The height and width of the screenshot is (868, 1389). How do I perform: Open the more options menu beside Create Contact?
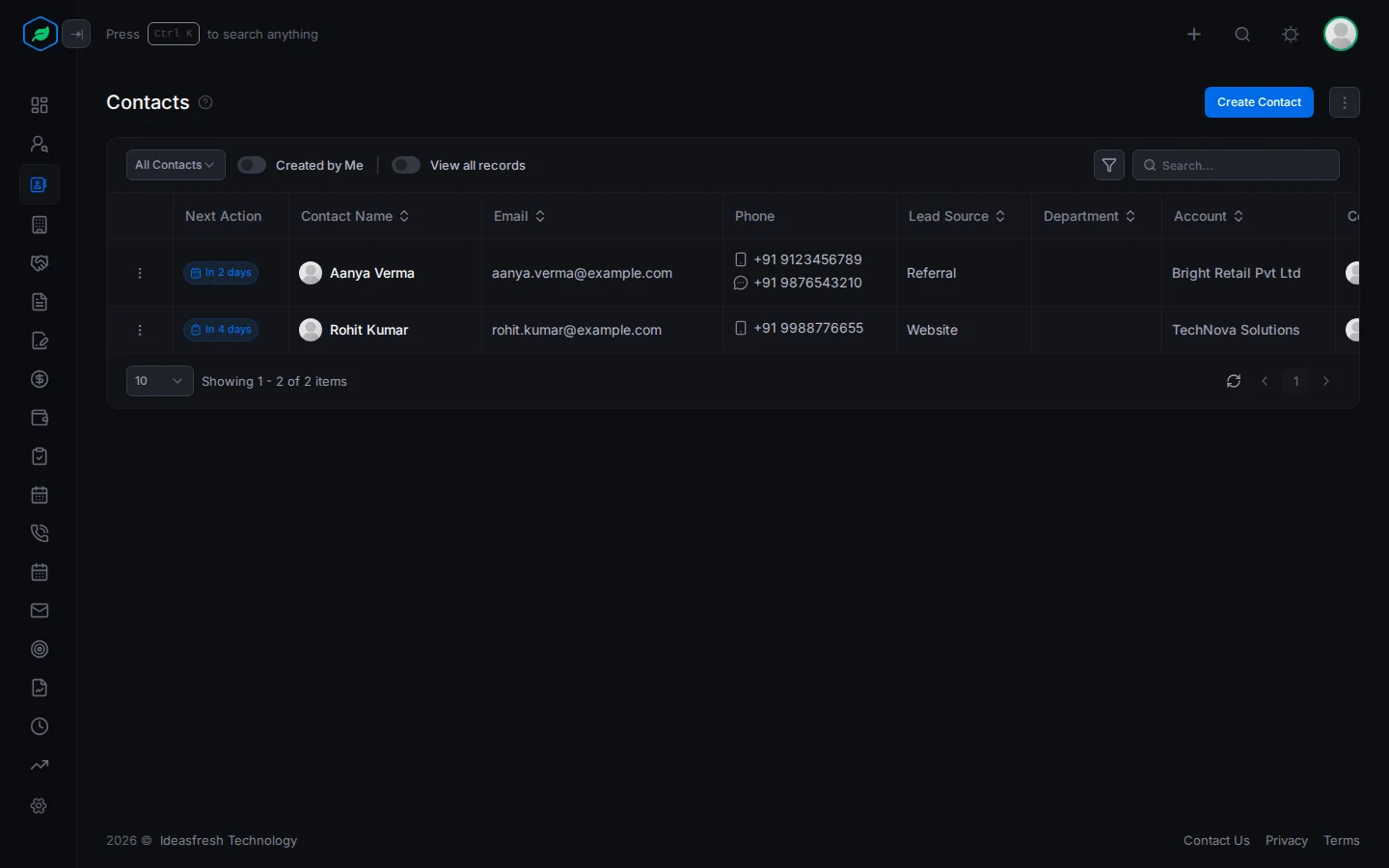coord(1345,102)
